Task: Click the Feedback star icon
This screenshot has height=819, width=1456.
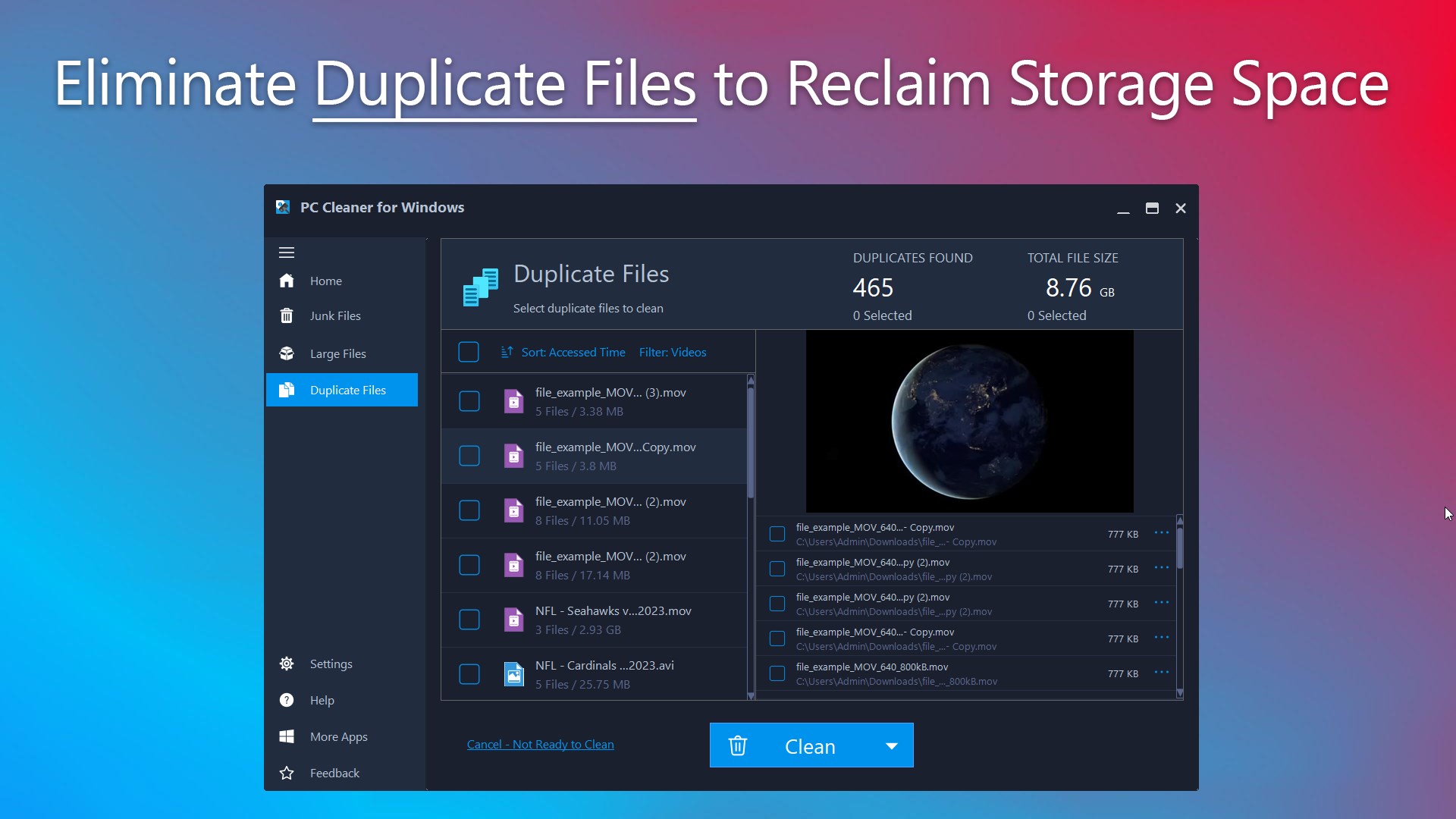Action: click(x=287, y=773)
